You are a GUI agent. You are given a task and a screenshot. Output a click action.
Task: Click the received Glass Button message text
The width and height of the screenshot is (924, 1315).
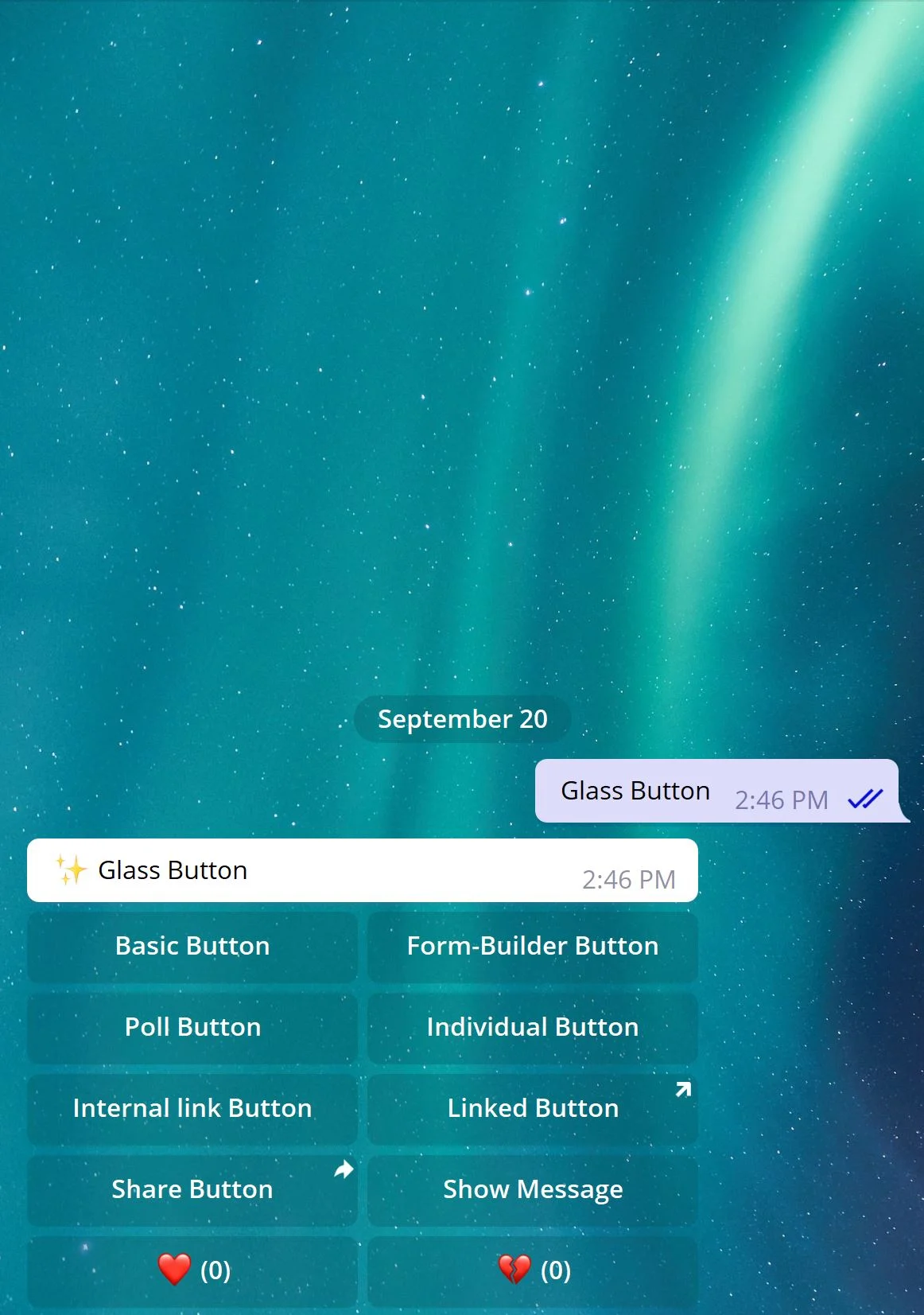pyautogui.click(x=173, y=870)
